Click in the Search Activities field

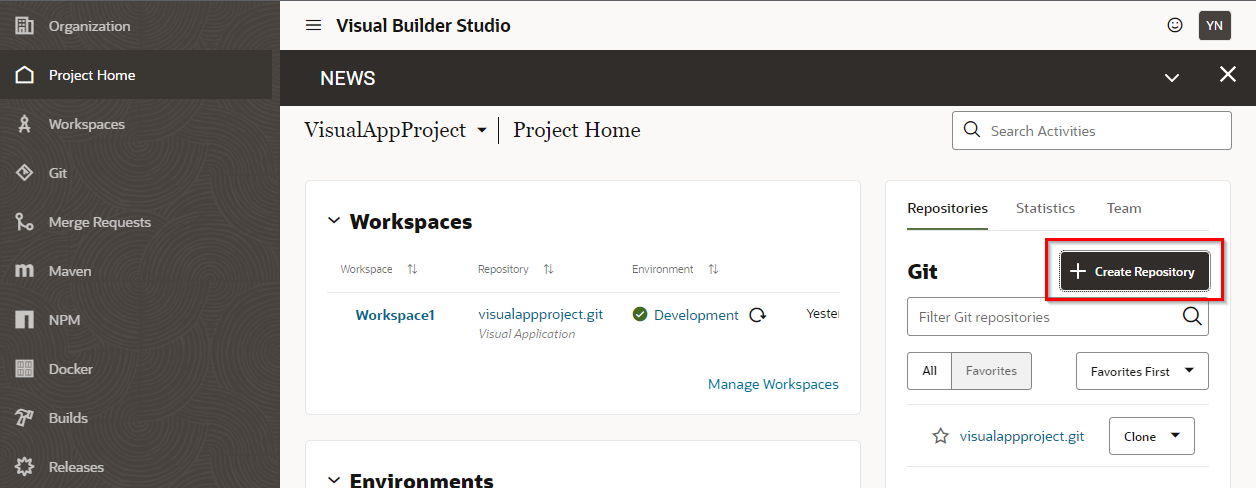click(x=1100, y=131)
